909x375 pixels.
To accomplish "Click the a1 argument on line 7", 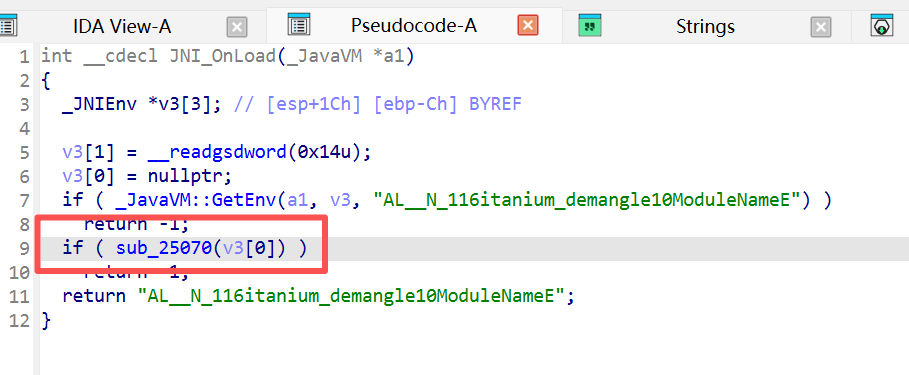I will coord(298,200).
